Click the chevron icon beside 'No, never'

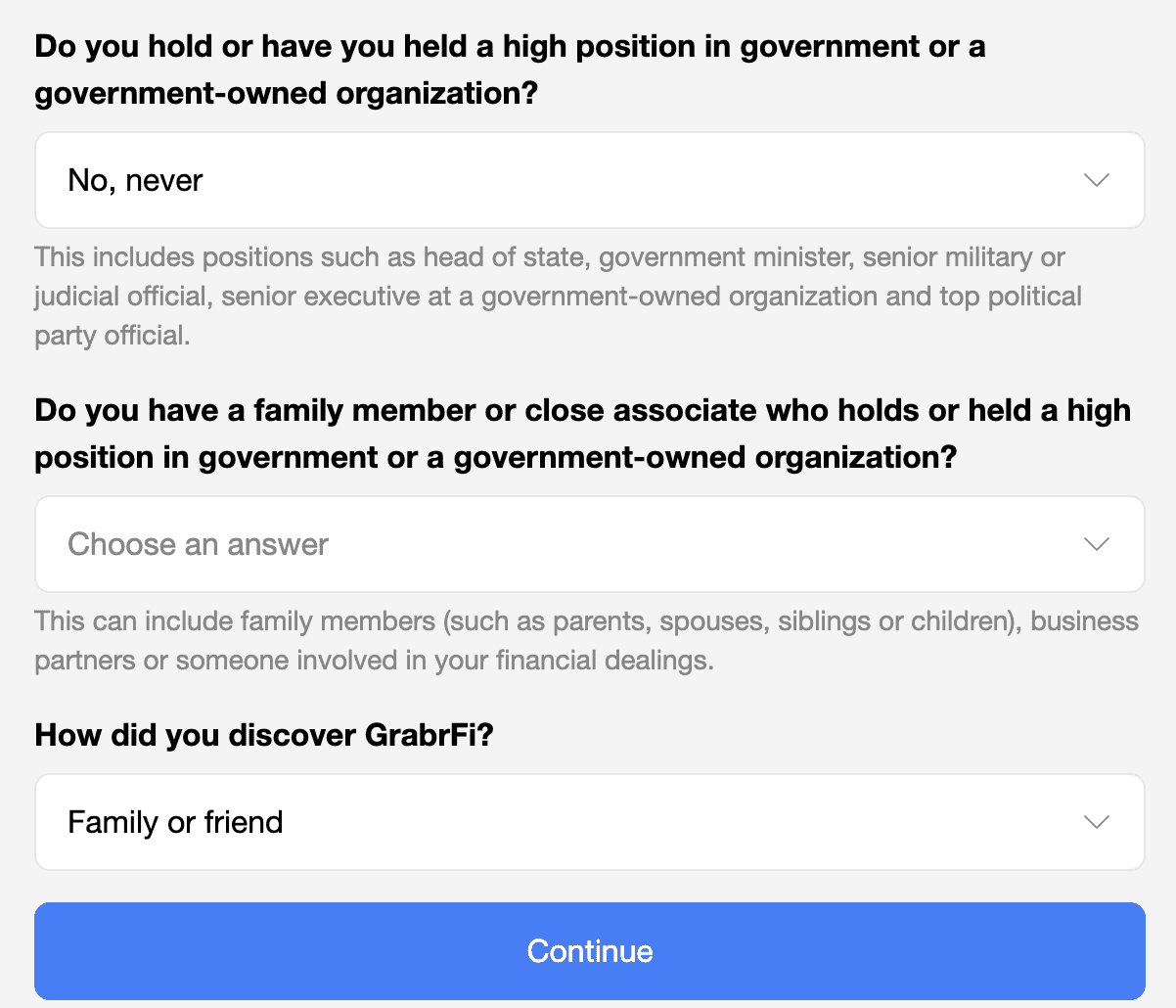1097,180
